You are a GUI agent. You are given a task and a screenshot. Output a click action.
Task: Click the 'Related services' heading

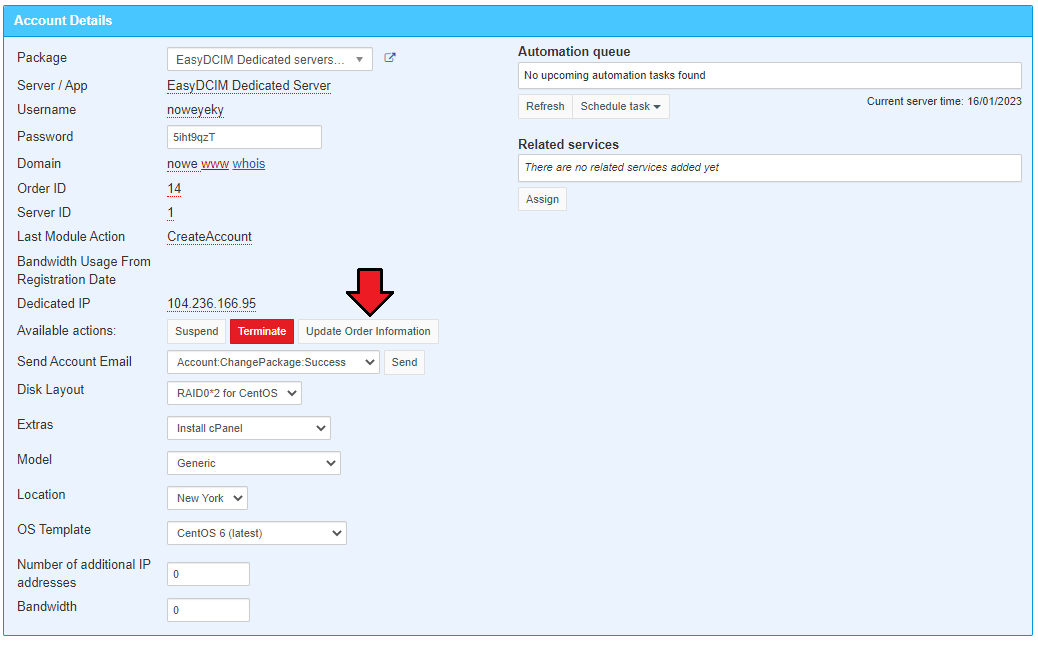pos(569,144)
